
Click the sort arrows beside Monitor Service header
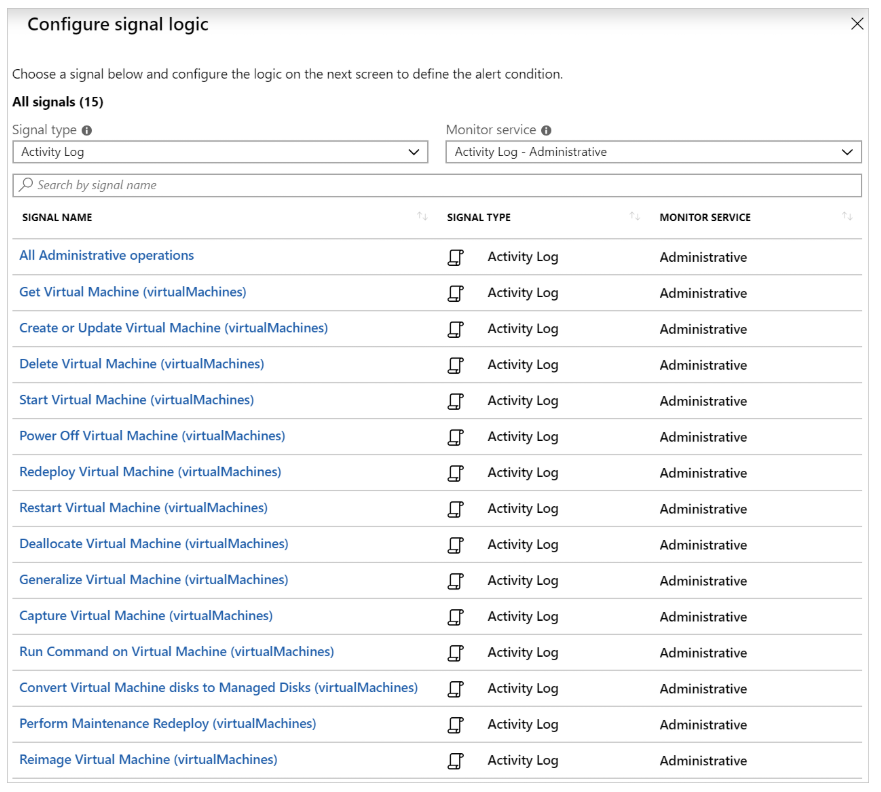click(847, 217)
